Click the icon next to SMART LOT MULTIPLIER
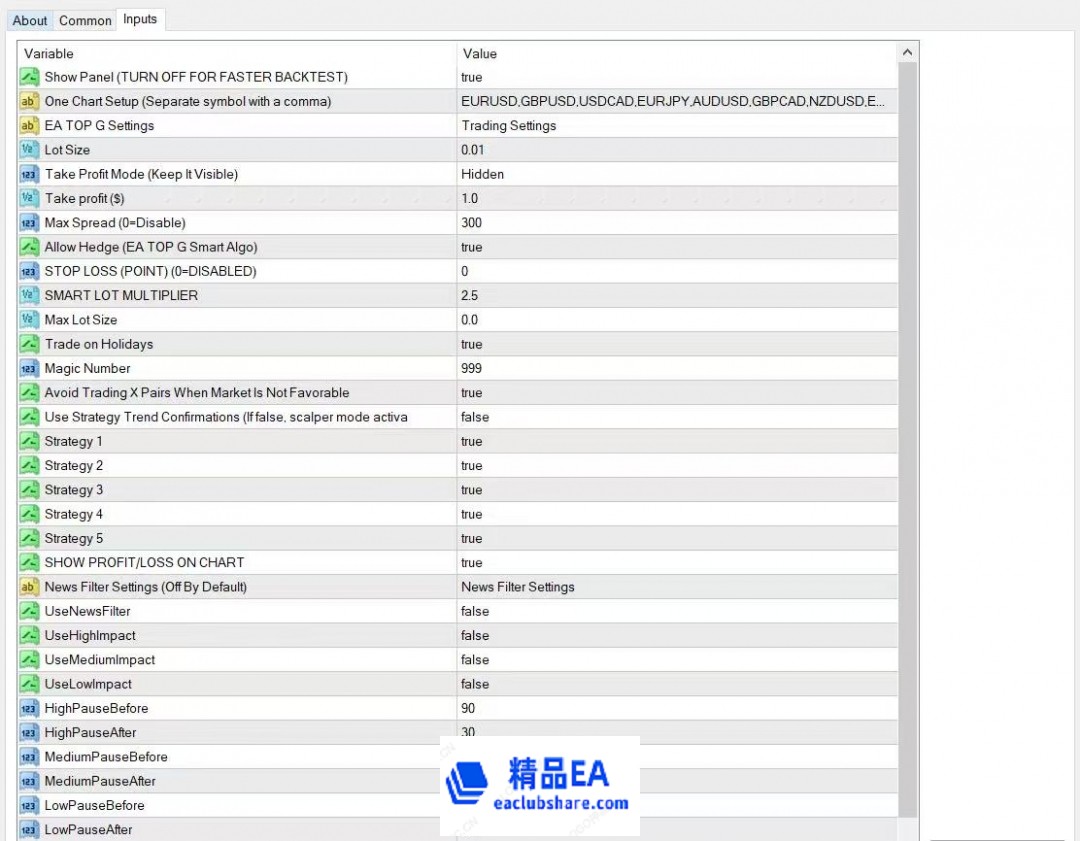Screen dimensions: 1080x841 point(29,296)
